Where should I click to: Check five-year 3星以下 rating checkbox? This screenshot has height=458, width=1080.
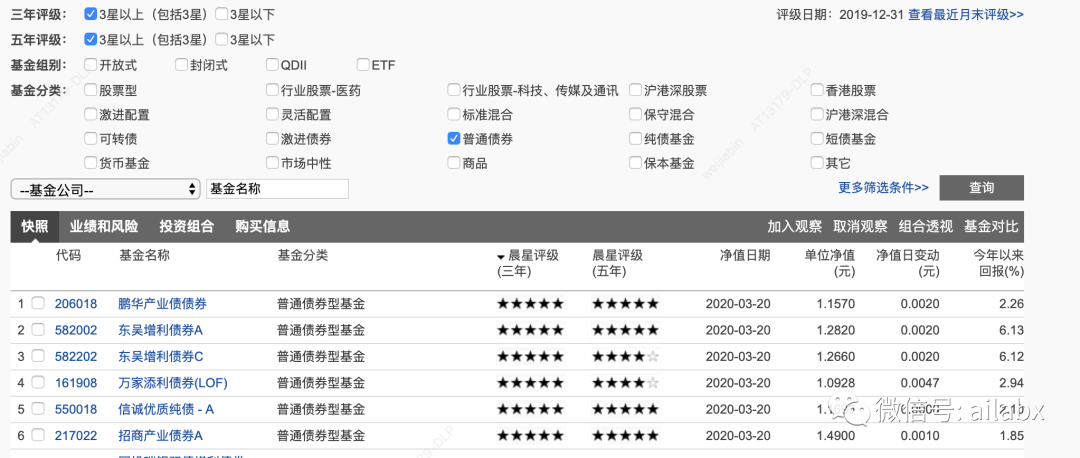pyautogui.click(x=221, y=39)
